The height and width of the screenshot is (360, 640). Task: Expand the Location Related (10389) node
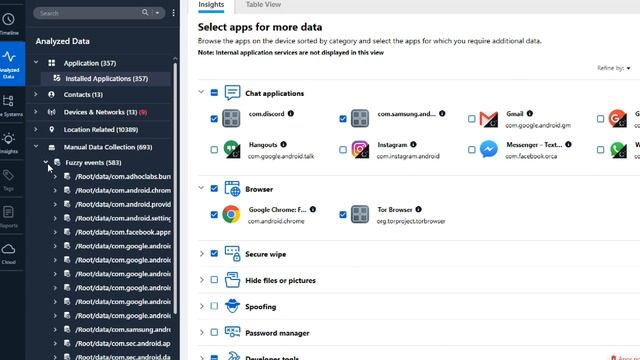36,129
